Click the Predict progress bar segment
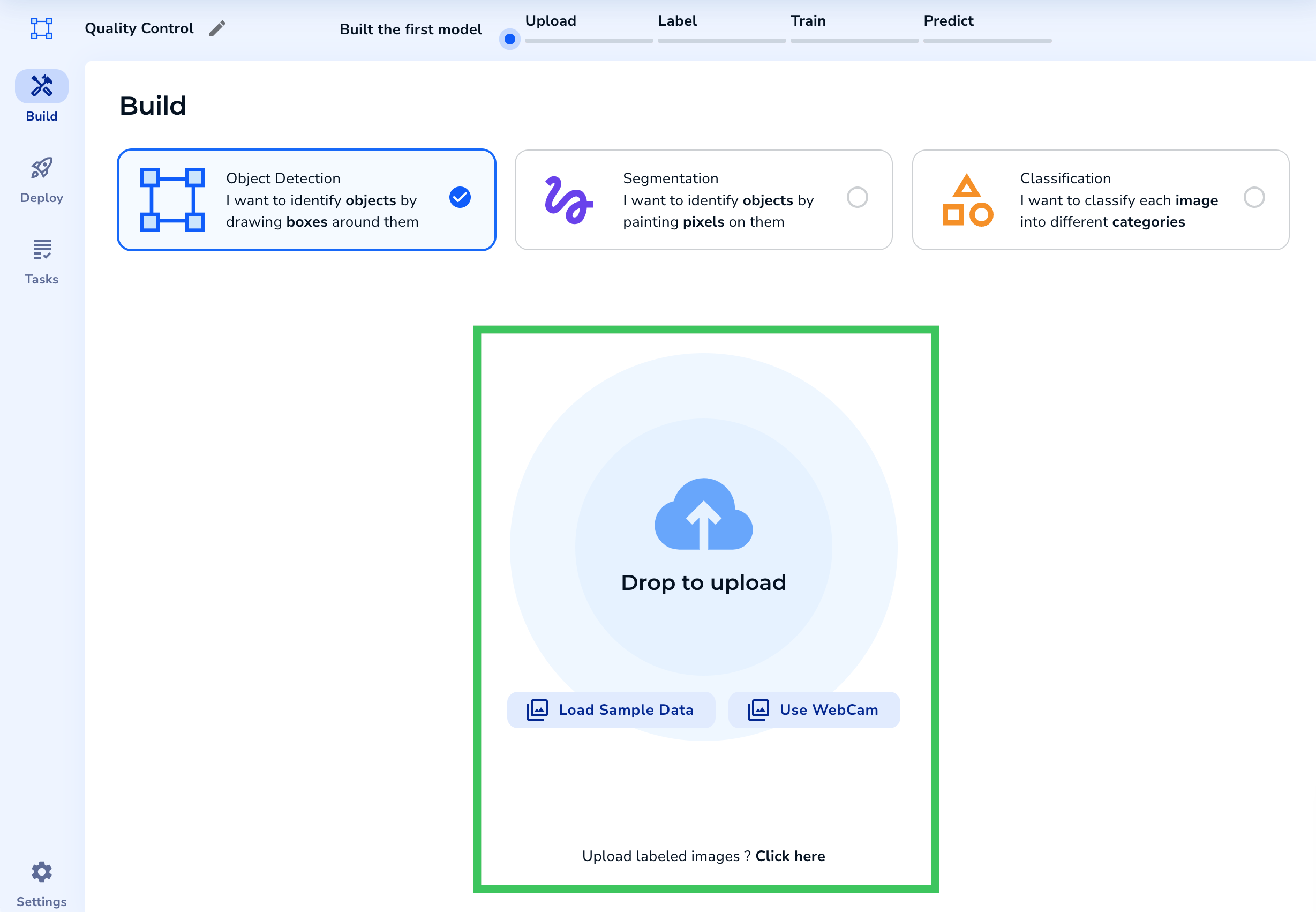Screen dimensions: 1316x912 click(987, 41)
